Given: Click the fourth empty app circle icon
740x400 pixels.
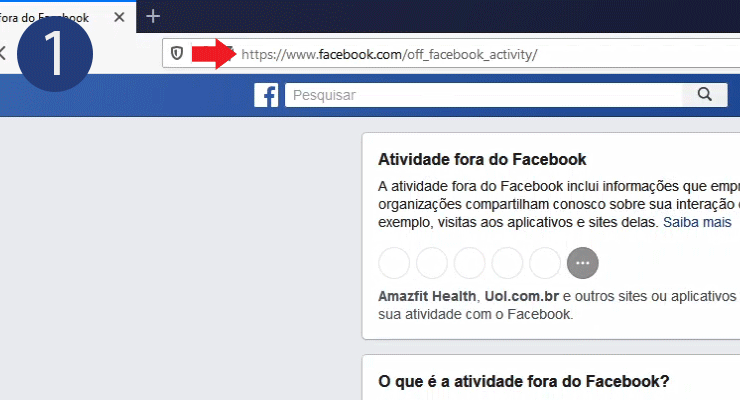Looking at the screenshot, I should (507, 263).
